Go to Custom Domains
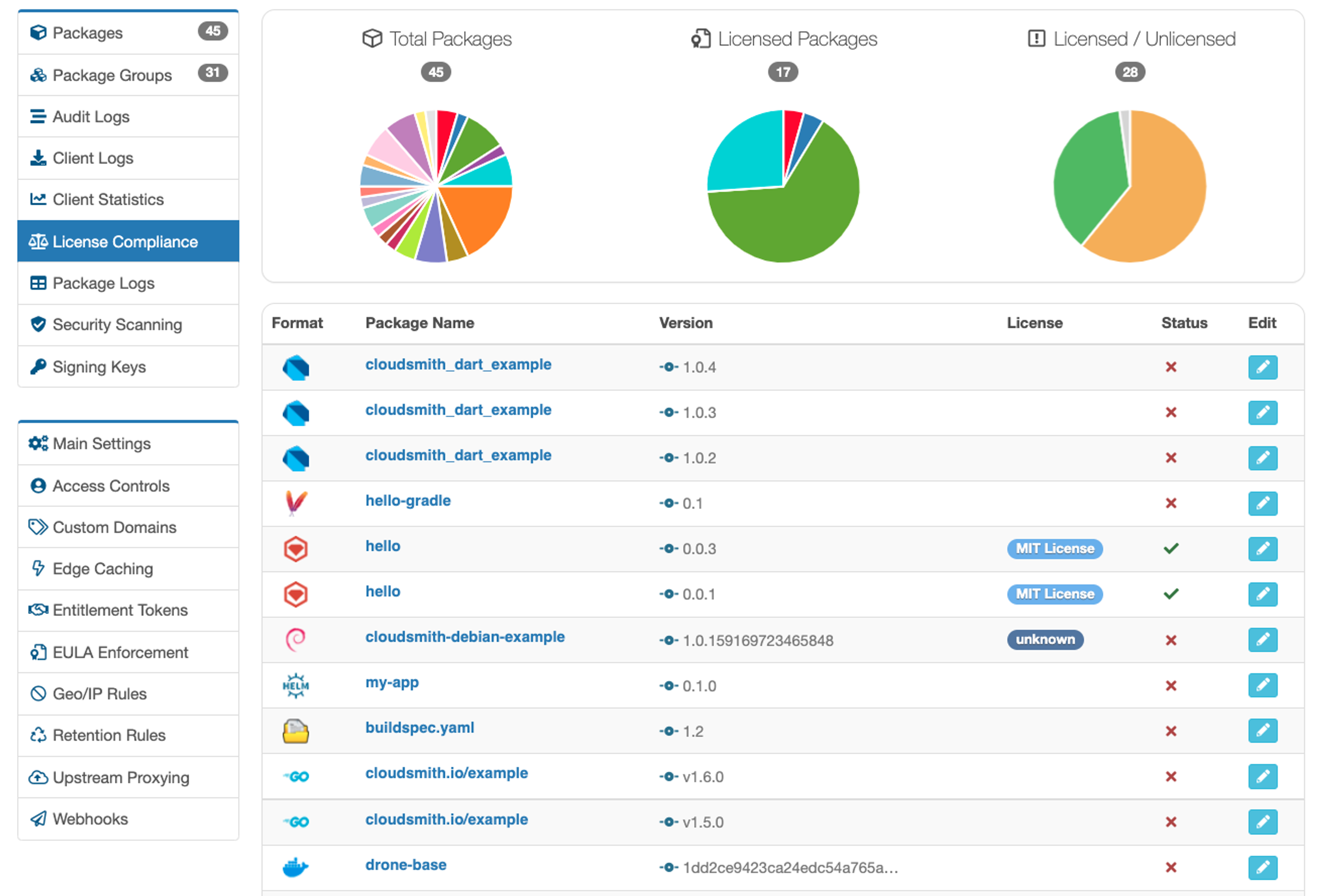Viewport: 1321px width, 896px height. coord(128,527)
